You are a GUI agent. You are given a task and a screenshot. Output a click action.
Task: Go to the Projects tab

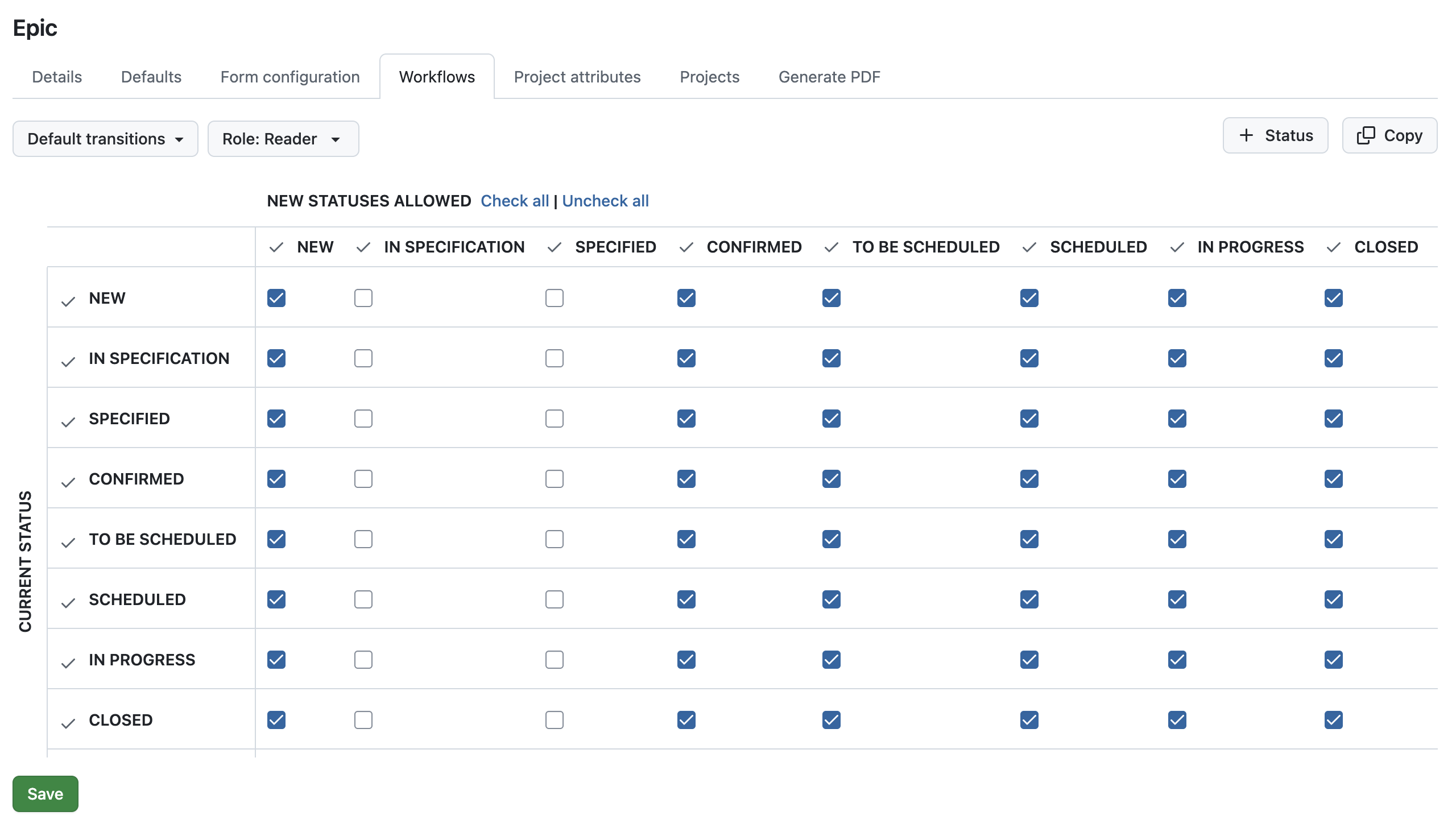tap(710, 77)
